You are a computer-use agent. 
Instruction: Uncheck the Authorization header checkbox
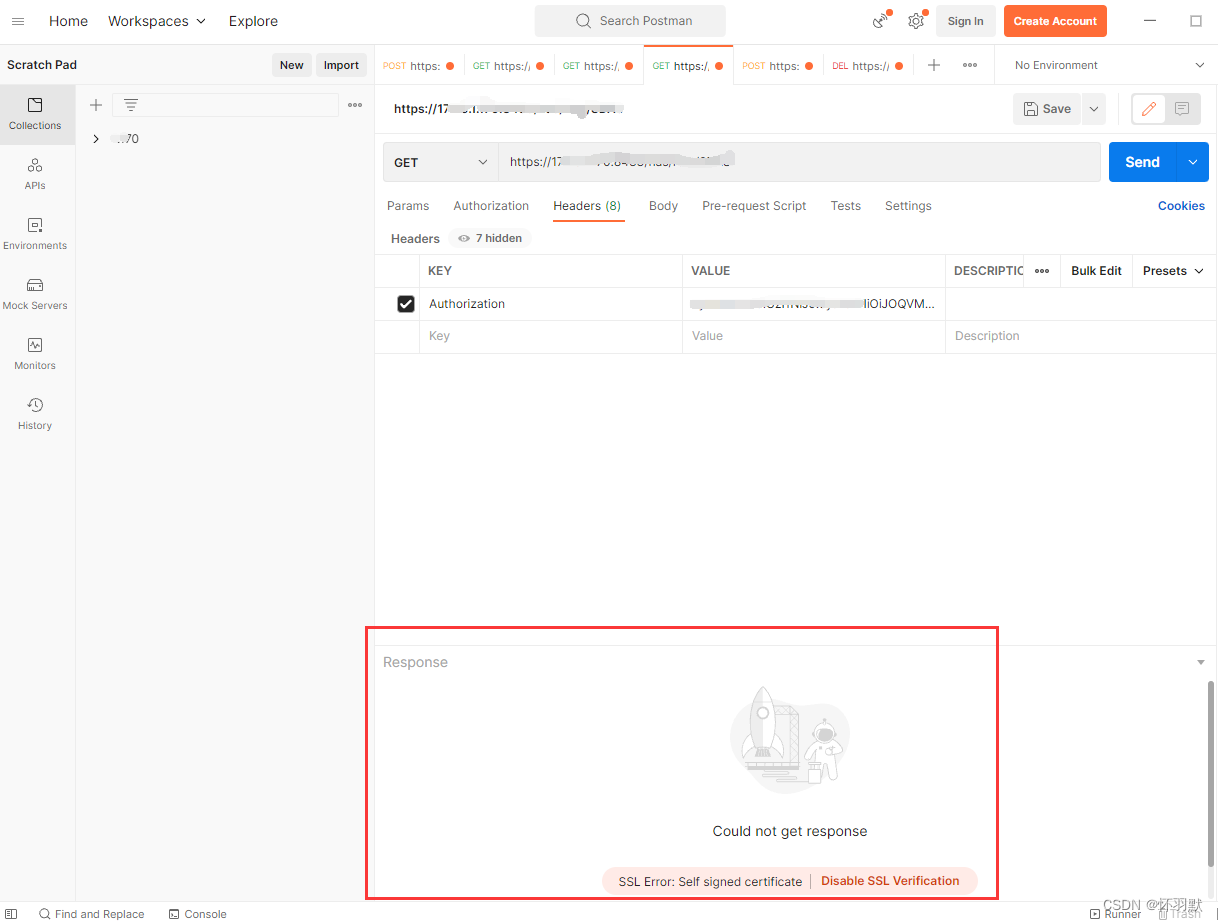[x=406, y=304]
